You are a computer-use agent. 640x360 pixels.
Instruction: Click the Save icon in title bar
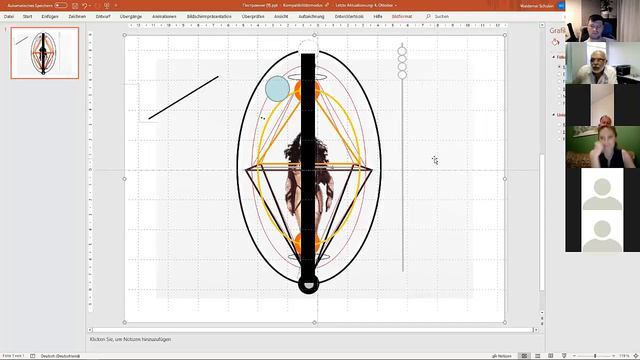(x=75, y=6)
